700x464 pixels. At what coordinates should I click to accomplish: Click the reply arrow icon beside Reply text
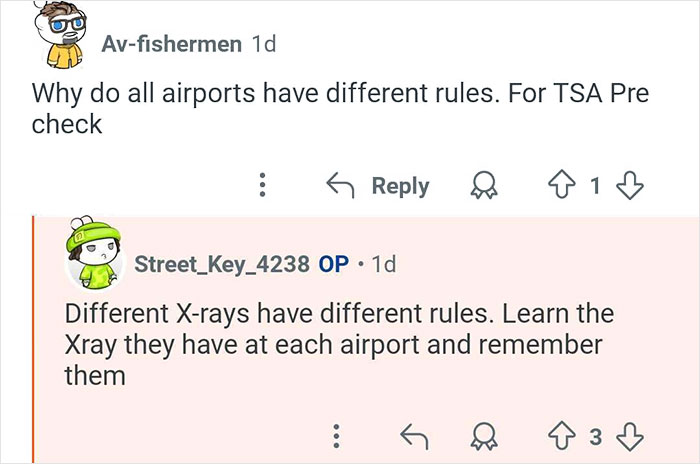(340, 186)
